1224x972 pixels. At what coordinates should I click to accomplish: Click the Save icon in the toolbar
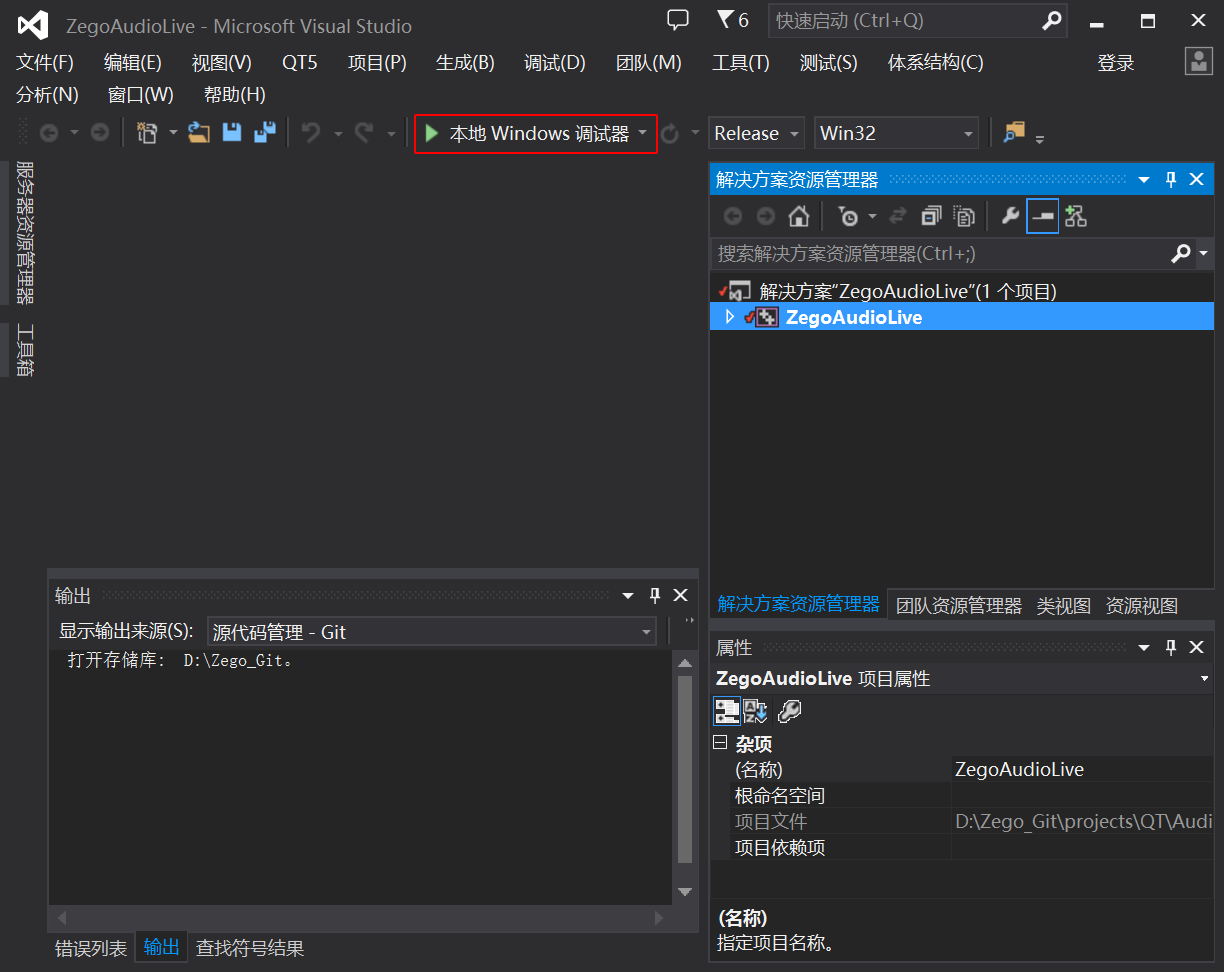point(232,133)
